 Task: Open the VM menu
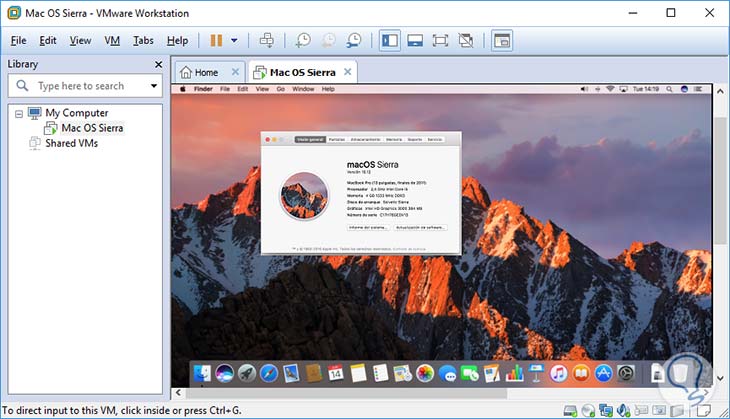tap(112, 41)
